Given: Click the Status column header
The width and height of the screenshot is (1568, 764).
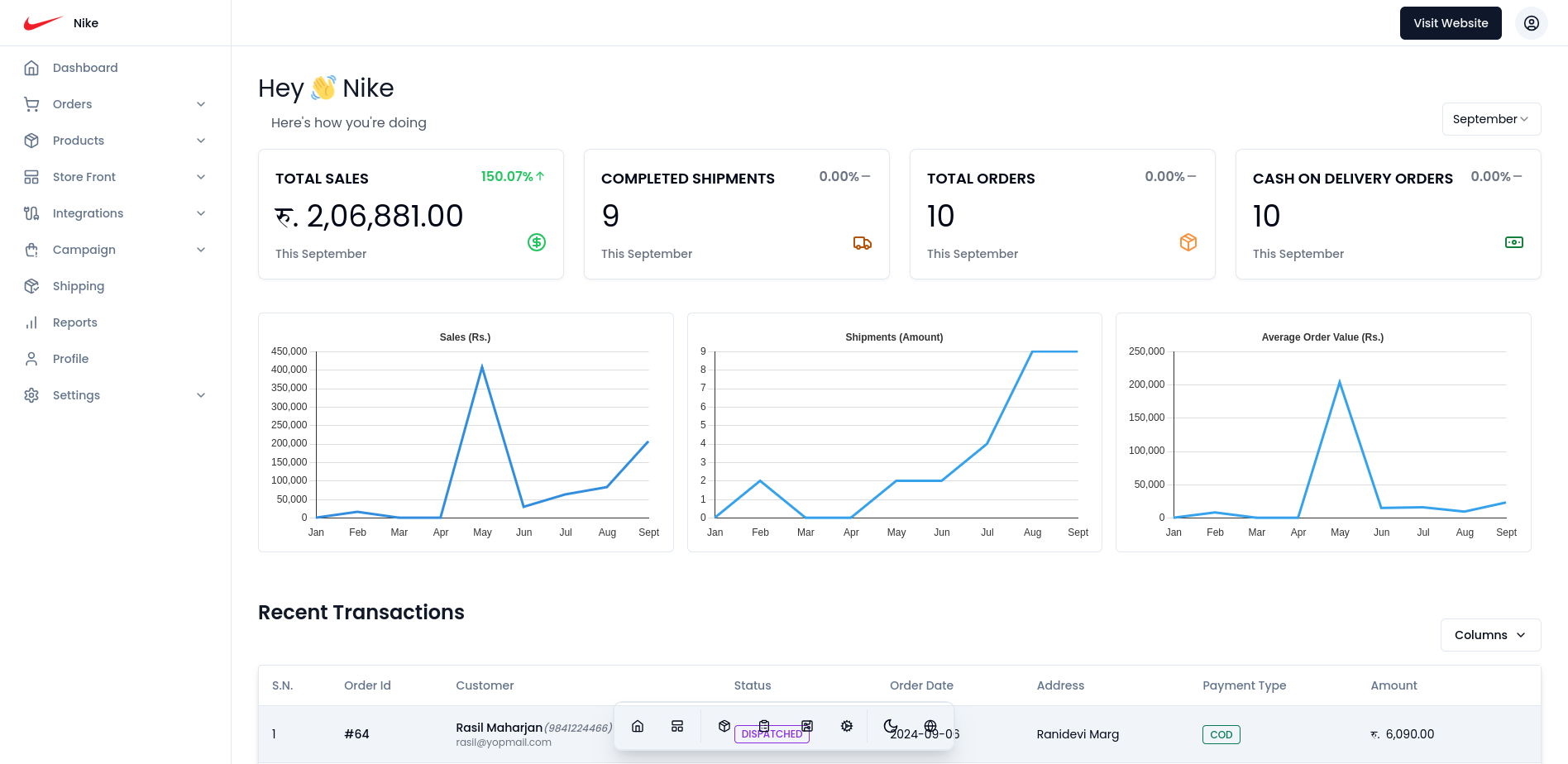Looking at the screenshot, I should (753, 685).
